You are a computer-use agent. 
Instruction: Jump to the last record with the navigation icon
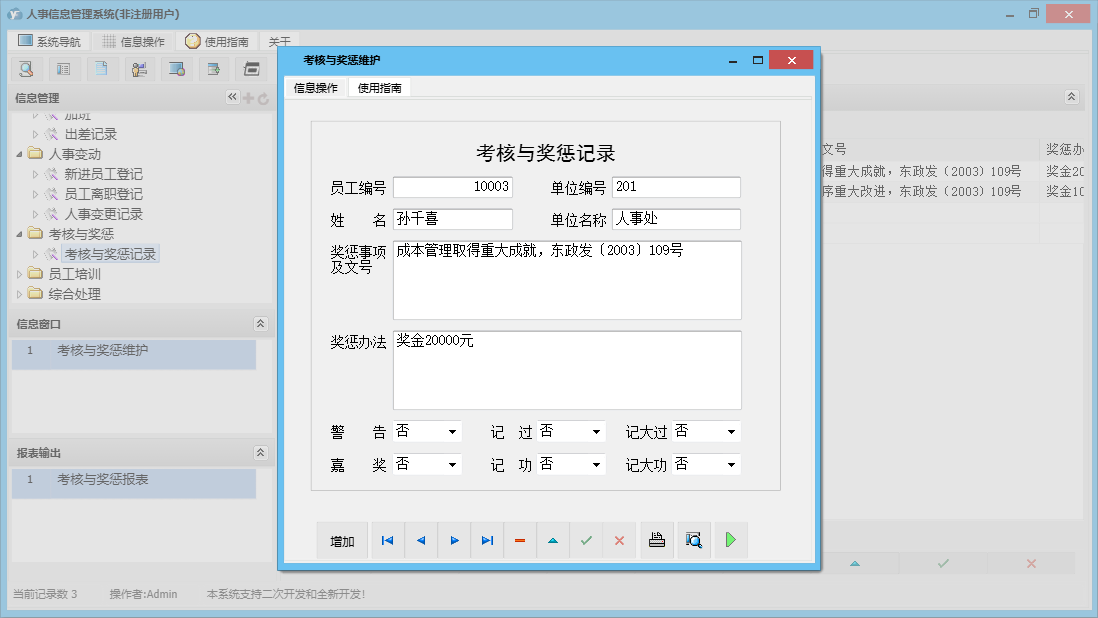(487, 539)
